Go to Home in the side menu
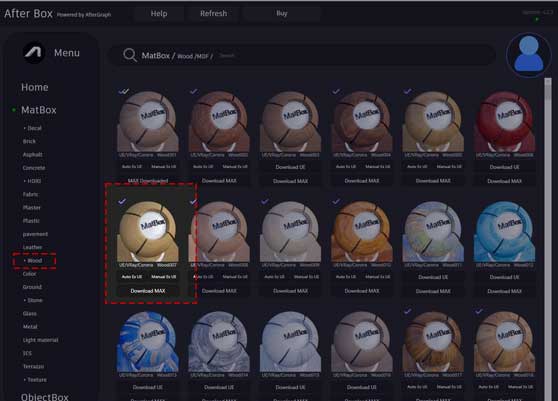This screenshot has width=558, height=401. pos(35,87)
